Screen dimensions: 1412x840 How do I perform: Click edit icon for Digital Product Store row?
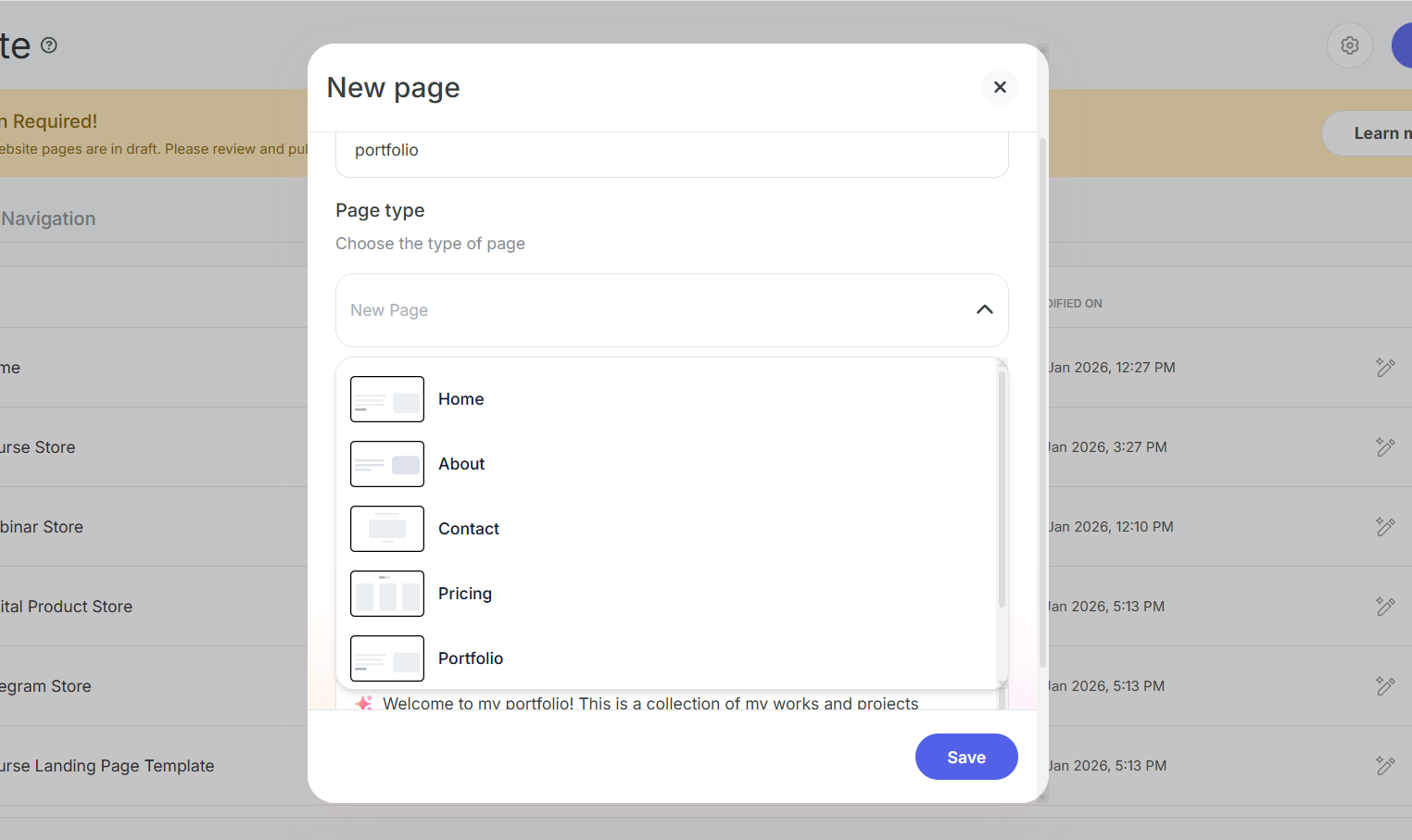(x=1385, y=607)
